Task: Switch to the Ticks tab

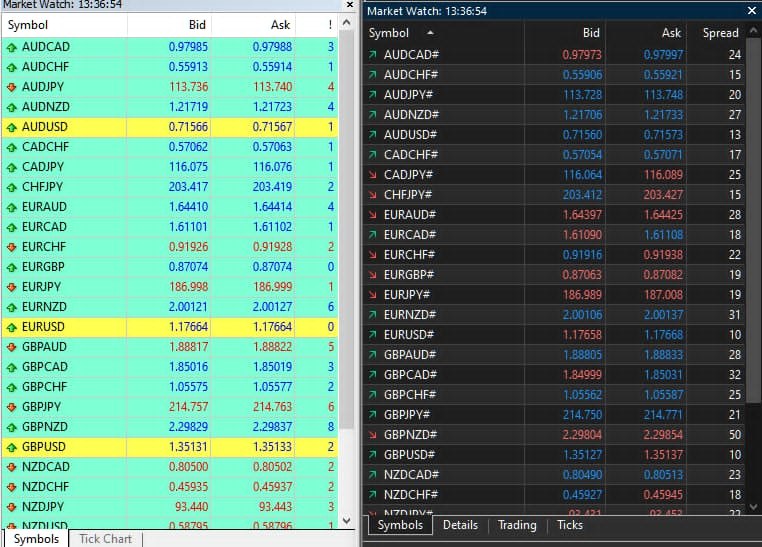Action: [570, 525]
